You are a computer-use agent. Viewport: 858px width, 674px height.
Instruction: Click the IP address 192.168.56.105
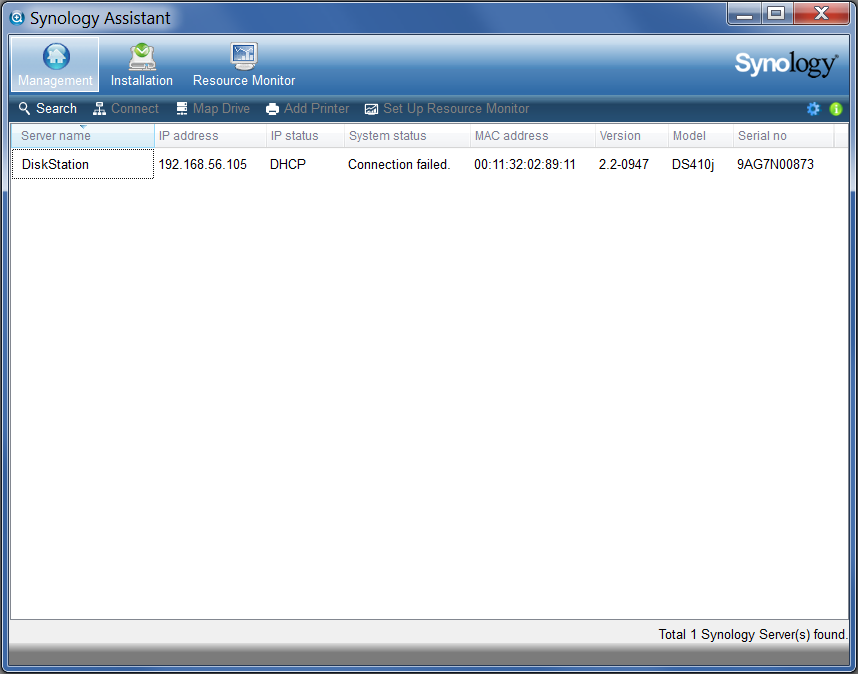click(x=202, y=164)
